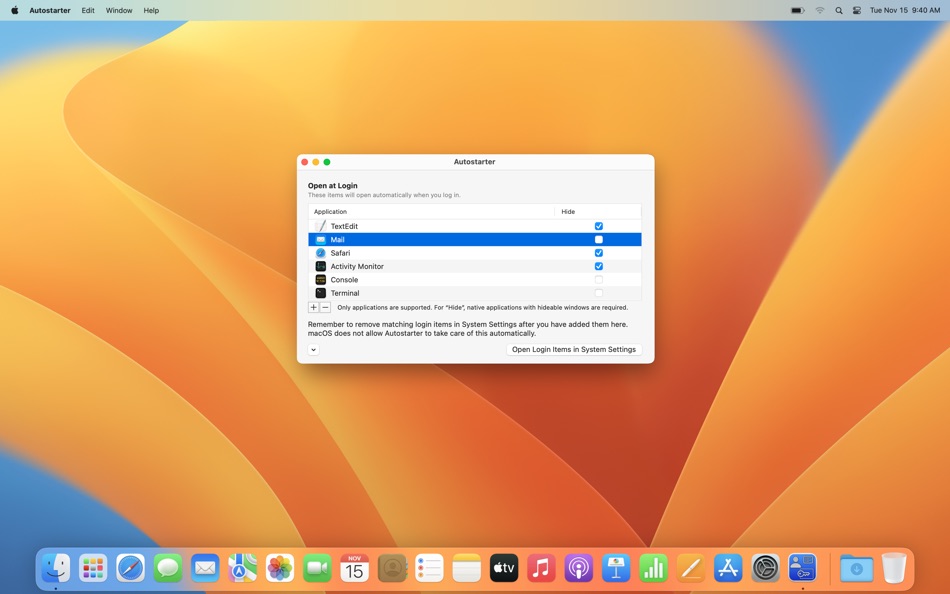
Task: Uncheck Hide for Safari
Action: (599, 253)
